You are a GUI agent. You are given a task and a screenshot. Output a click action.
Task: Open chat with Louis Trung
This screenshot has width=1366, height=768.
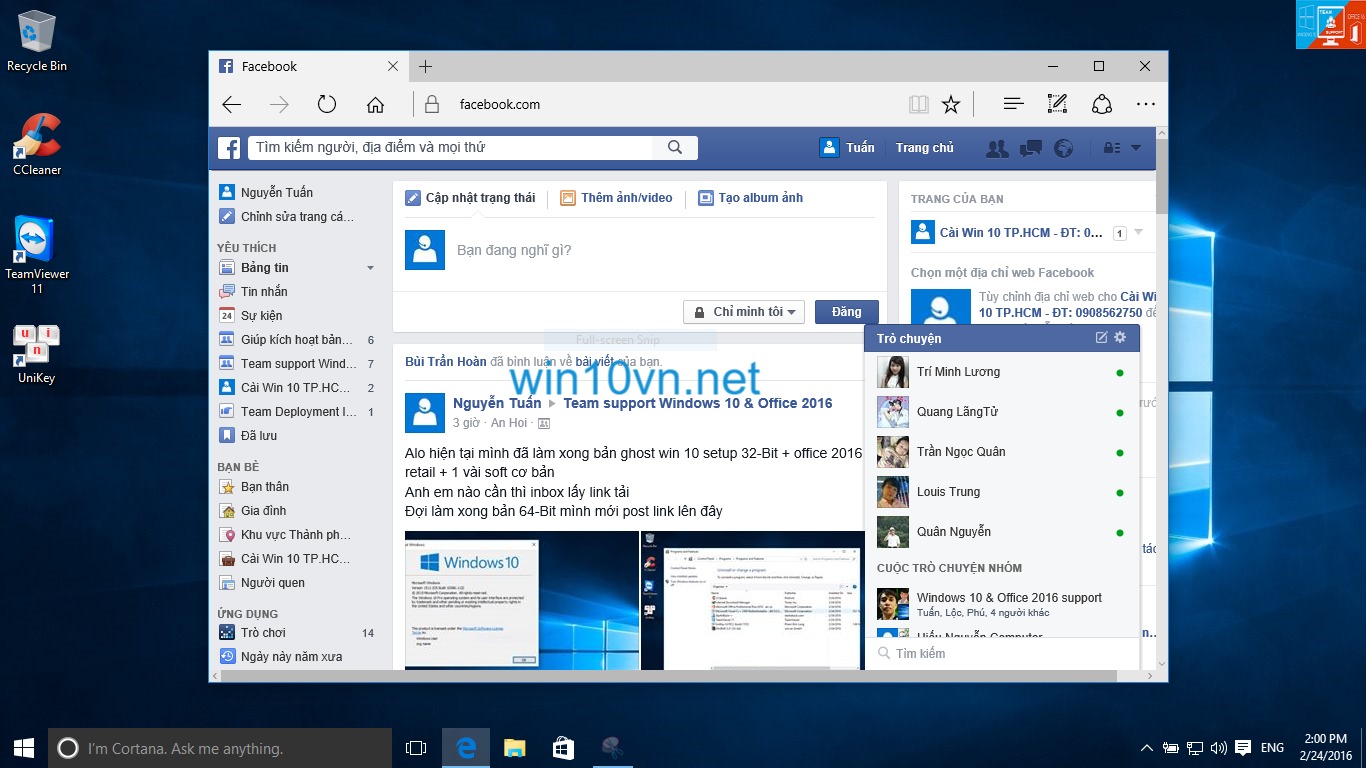(x=1002, y=492)
